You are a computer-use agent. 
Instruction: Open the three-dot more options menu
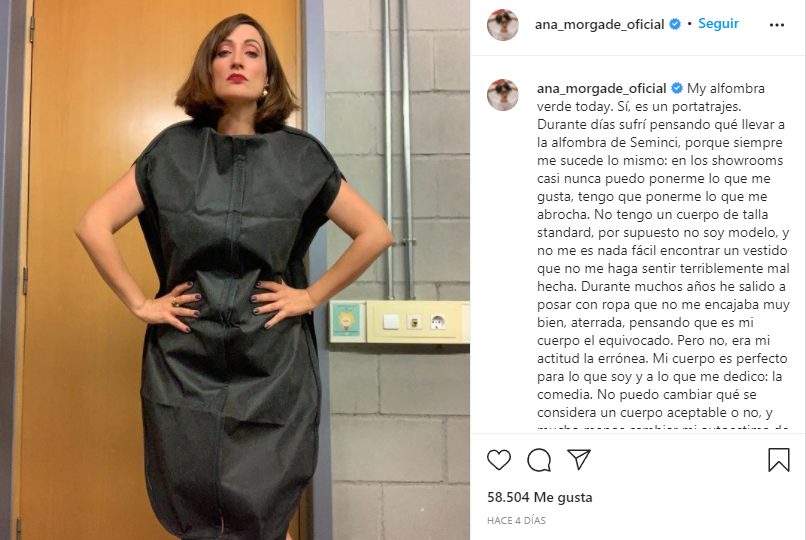click(777, 25)
